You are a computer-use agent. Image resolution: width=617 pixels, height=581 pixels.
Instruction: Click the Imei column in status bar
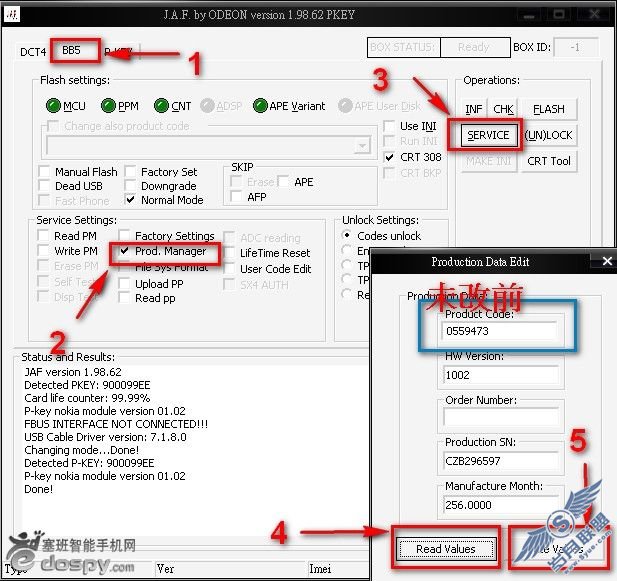point(338,569)
